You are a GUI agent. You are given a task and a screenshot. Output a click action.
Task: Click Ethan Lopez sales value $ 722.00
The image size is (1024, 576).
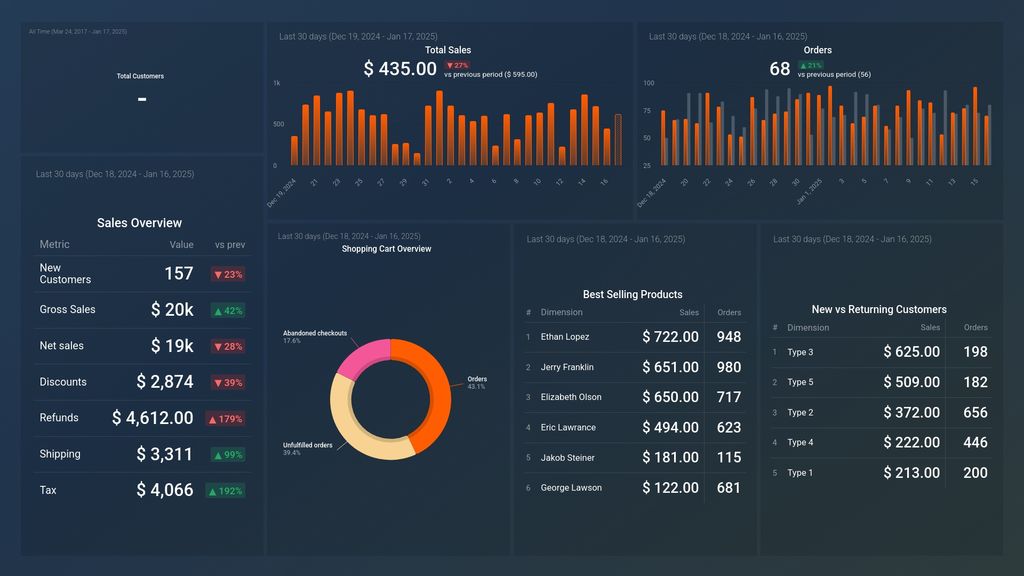670,337
